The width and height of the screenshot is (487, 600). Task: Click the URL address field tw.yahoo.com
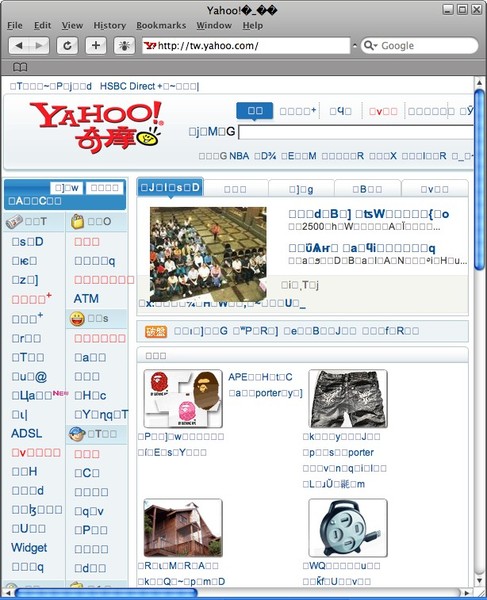tap(246, 46)
